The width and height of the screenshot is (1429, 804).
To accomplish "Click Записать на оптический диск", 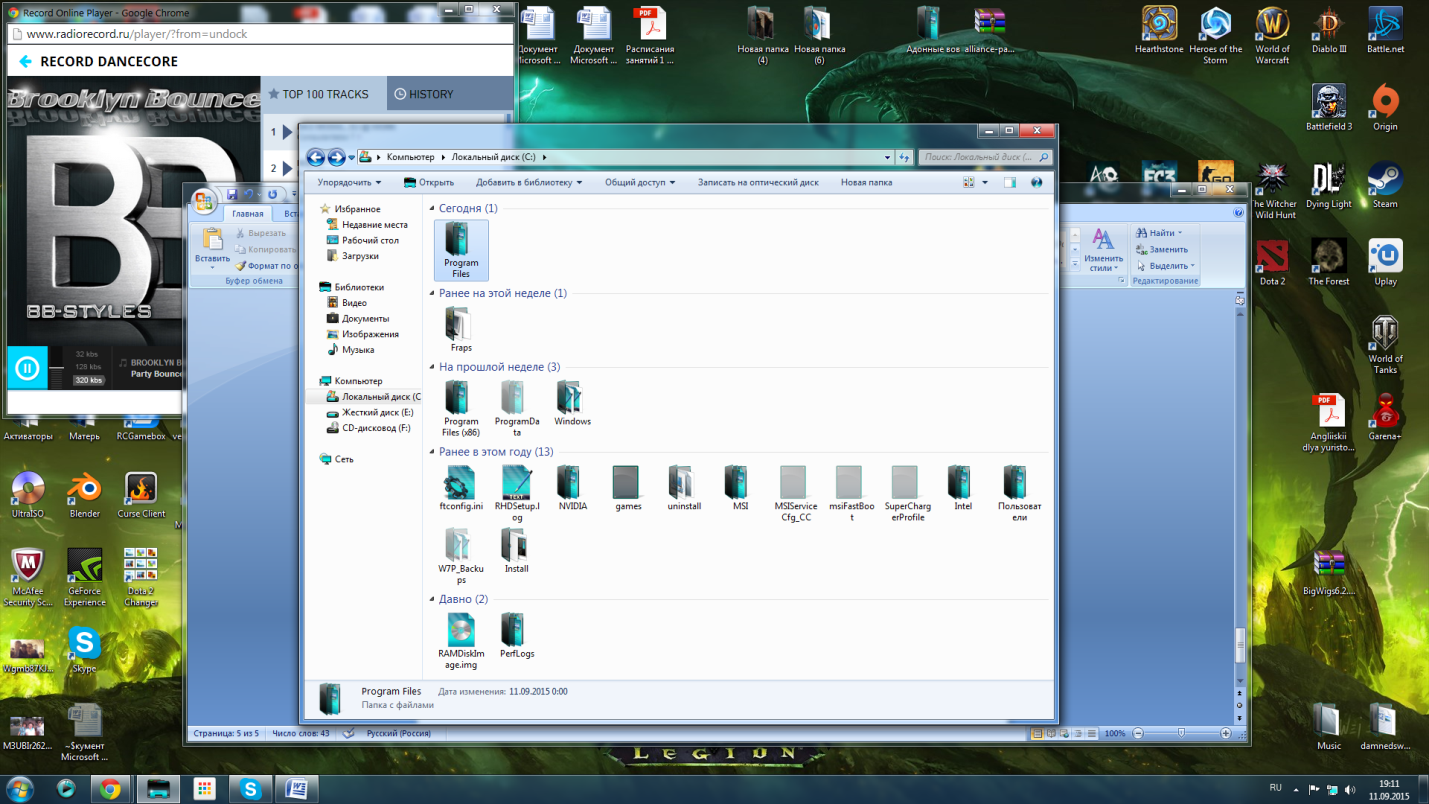I will 758,182.
